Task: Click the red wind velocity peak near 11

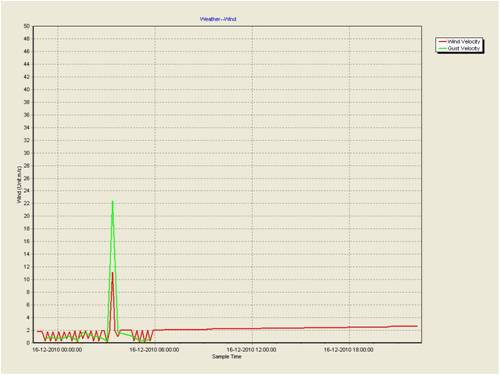Action: click(113, 273)
